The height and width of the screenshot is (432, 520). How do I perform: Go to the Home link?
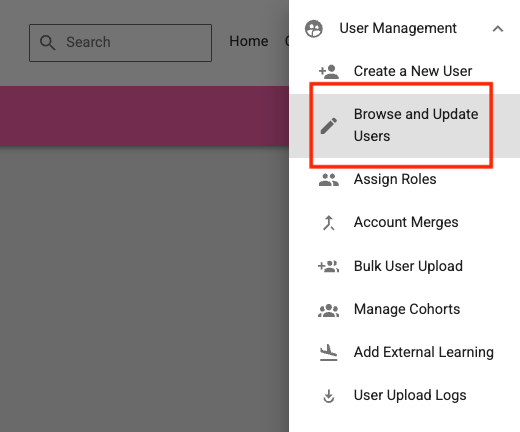(x=249, y=41)
